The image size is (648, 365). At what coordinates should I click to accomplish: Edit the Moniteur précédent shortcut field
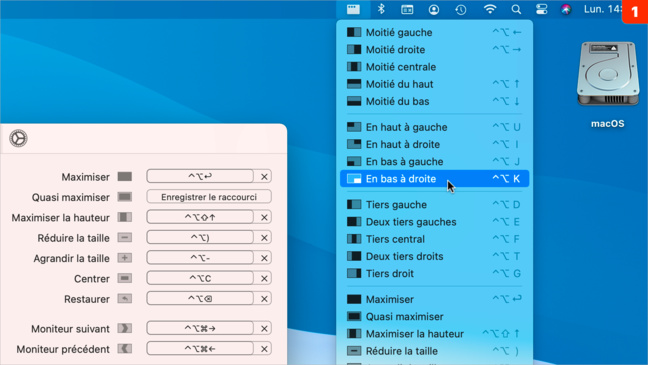pyautogui.click(x=200, y=349)
